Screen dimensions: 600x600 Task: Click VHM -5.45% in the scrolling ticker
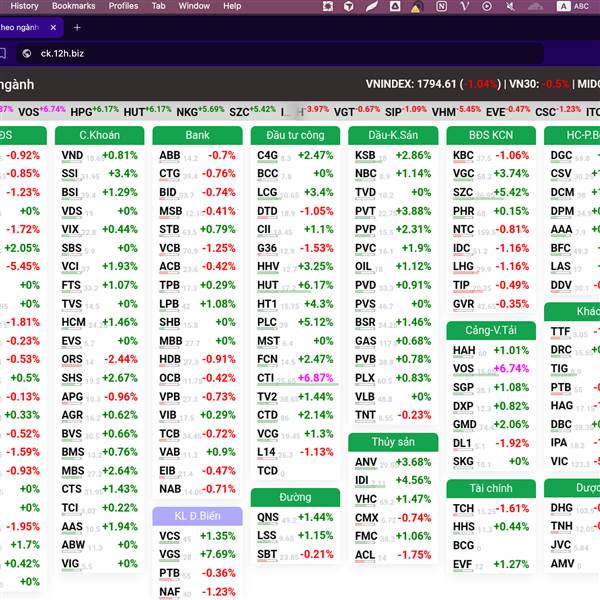[x=456, y=111]
